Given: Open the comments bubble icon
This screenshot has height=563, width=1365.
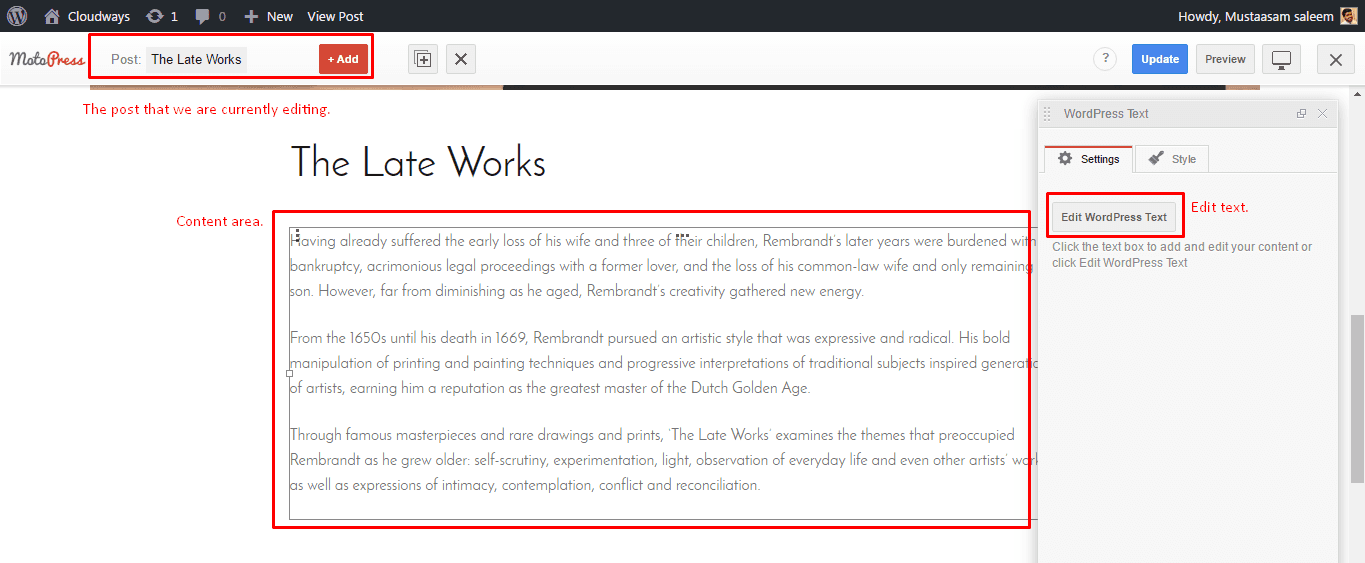Looking at the screenshot, I should point(203,16).
